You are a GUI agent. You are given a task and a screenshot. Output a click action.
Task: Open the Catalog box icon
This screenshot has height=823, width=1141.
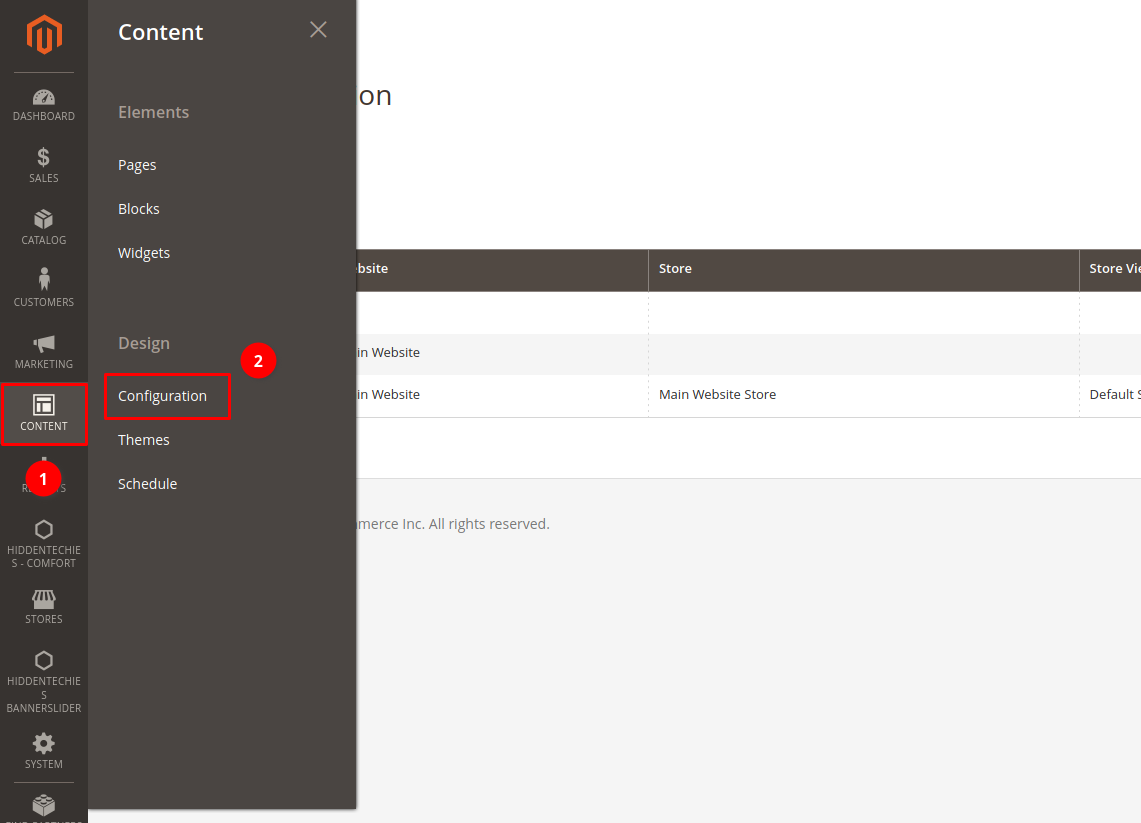[x=44, y=219]
